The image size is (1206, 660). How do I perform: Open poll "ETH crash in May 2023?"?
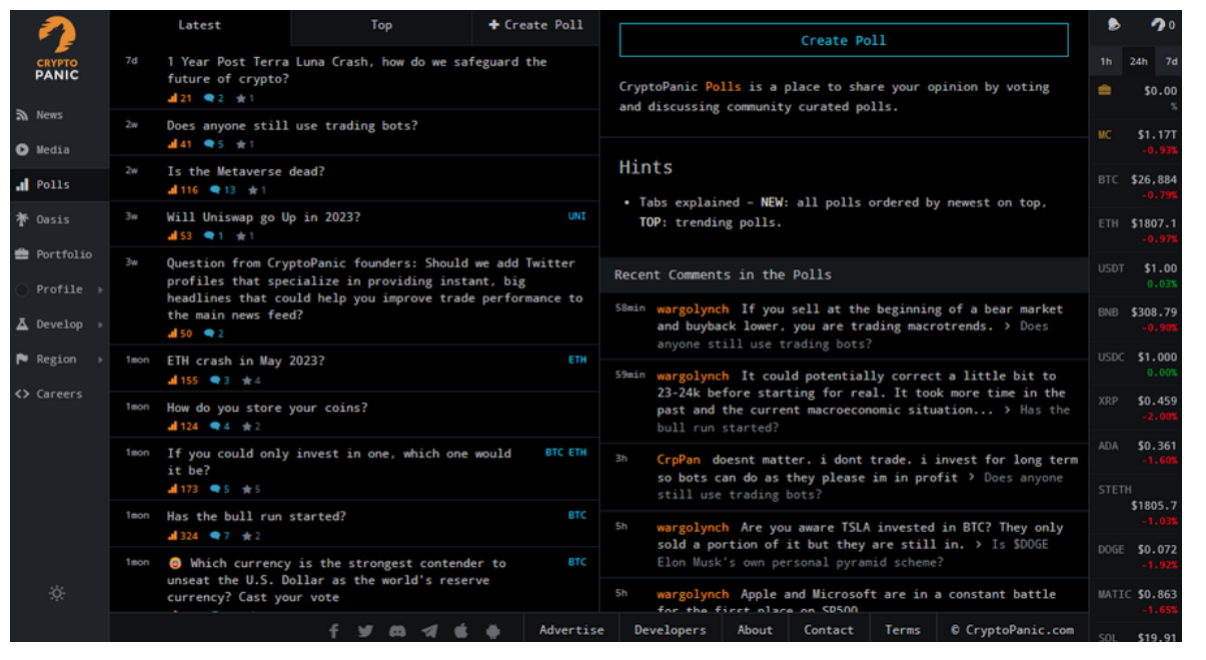[x=246, y=361]
